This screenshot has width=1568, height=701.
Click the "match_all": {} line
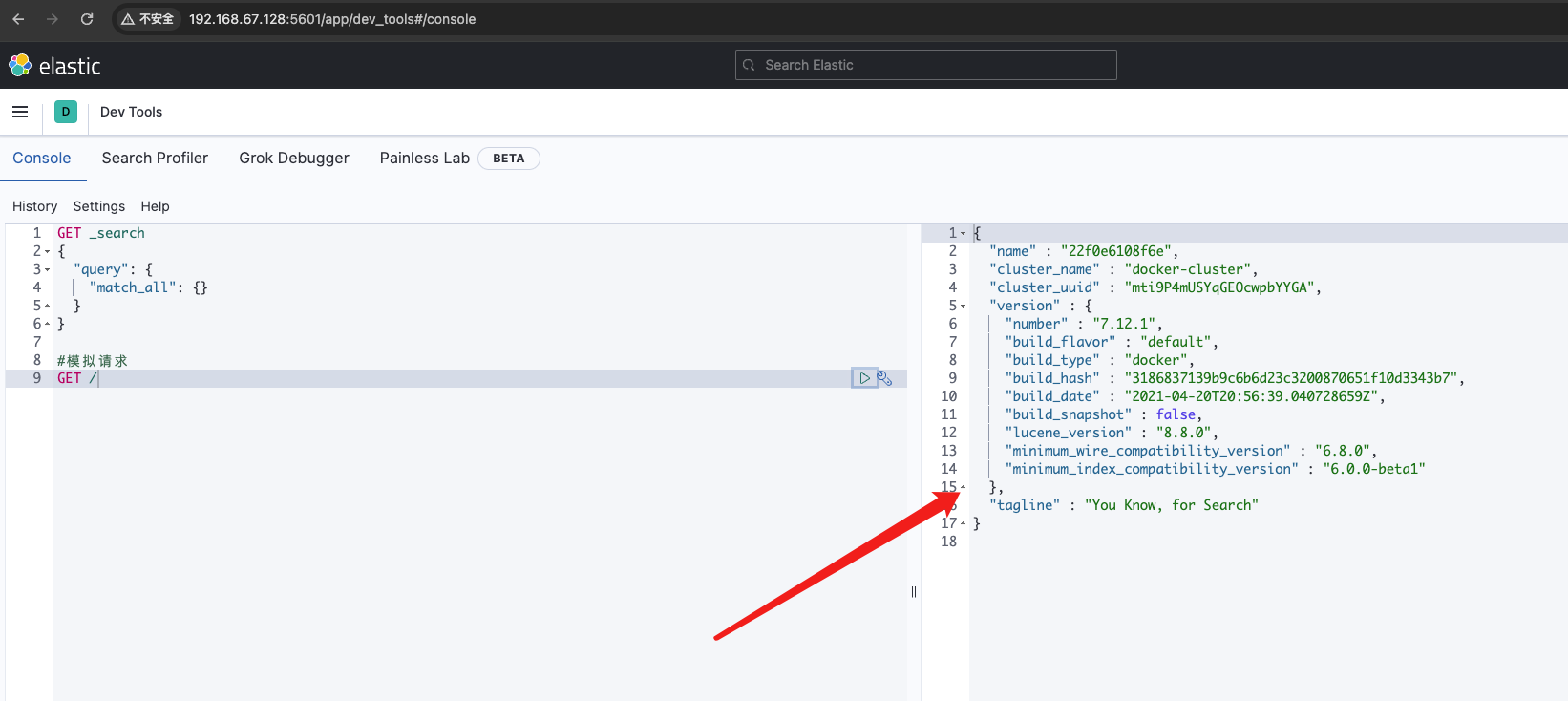point(148,287)
